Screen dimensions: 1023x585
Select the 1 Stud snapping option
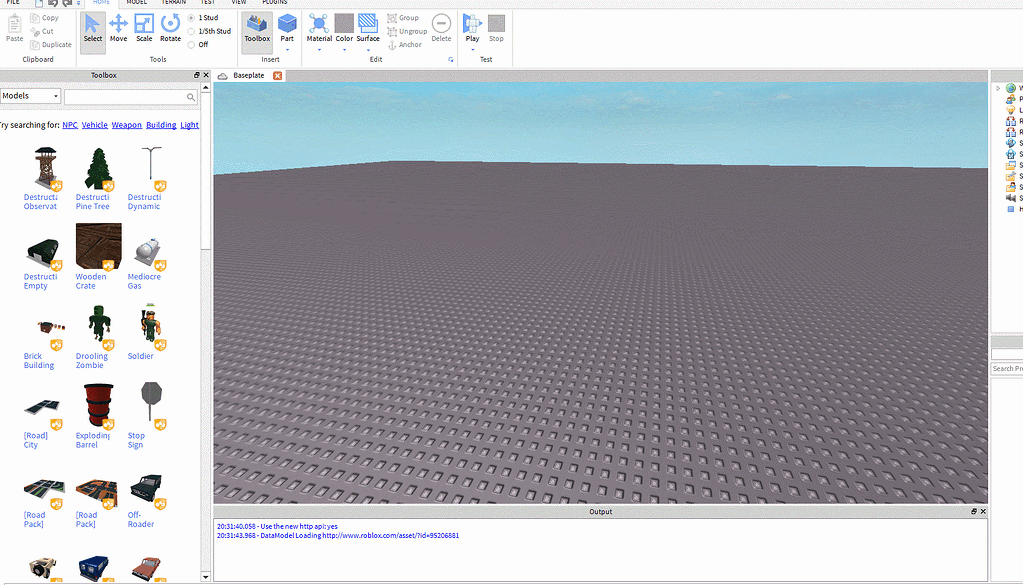point(192,16)
